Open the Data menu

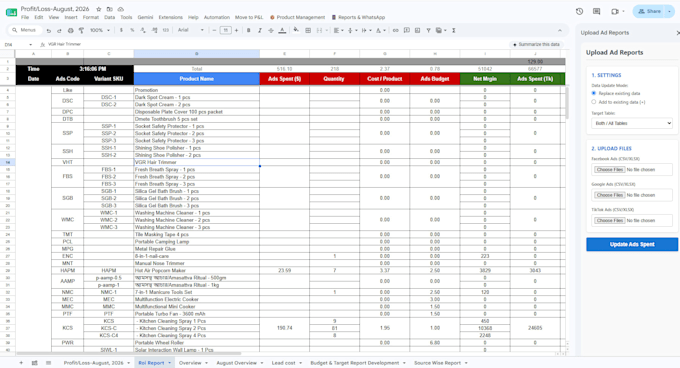point(110,17)
